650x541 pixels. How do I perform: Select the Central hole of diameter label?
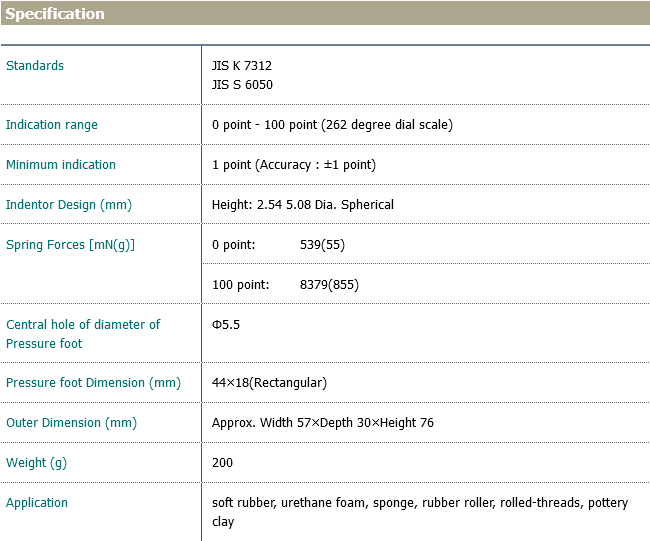[x=83, y=325]
